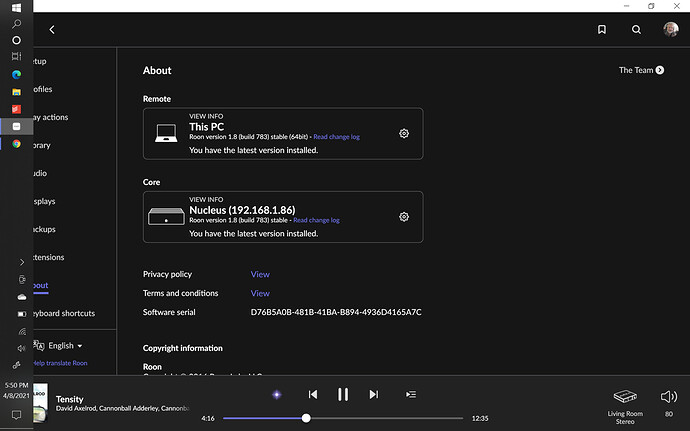
Task: Open settings gear for This PC
Action: pos(404,133)
